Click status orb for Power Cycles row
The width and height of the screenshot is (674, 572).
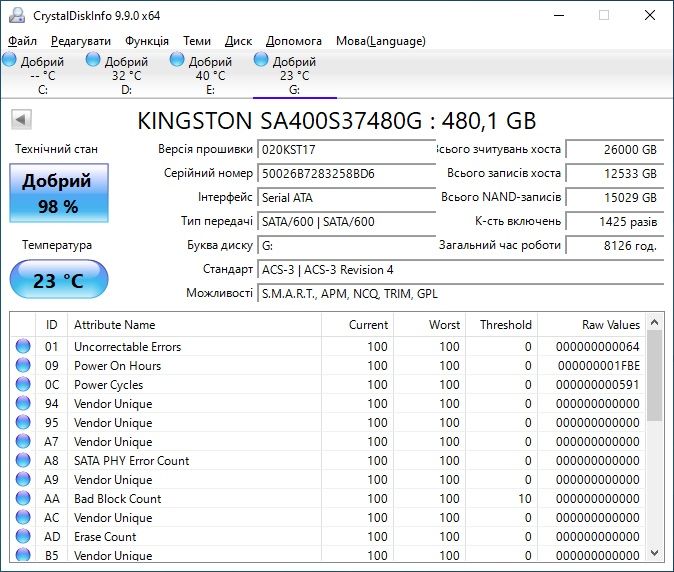coord(23,384)
